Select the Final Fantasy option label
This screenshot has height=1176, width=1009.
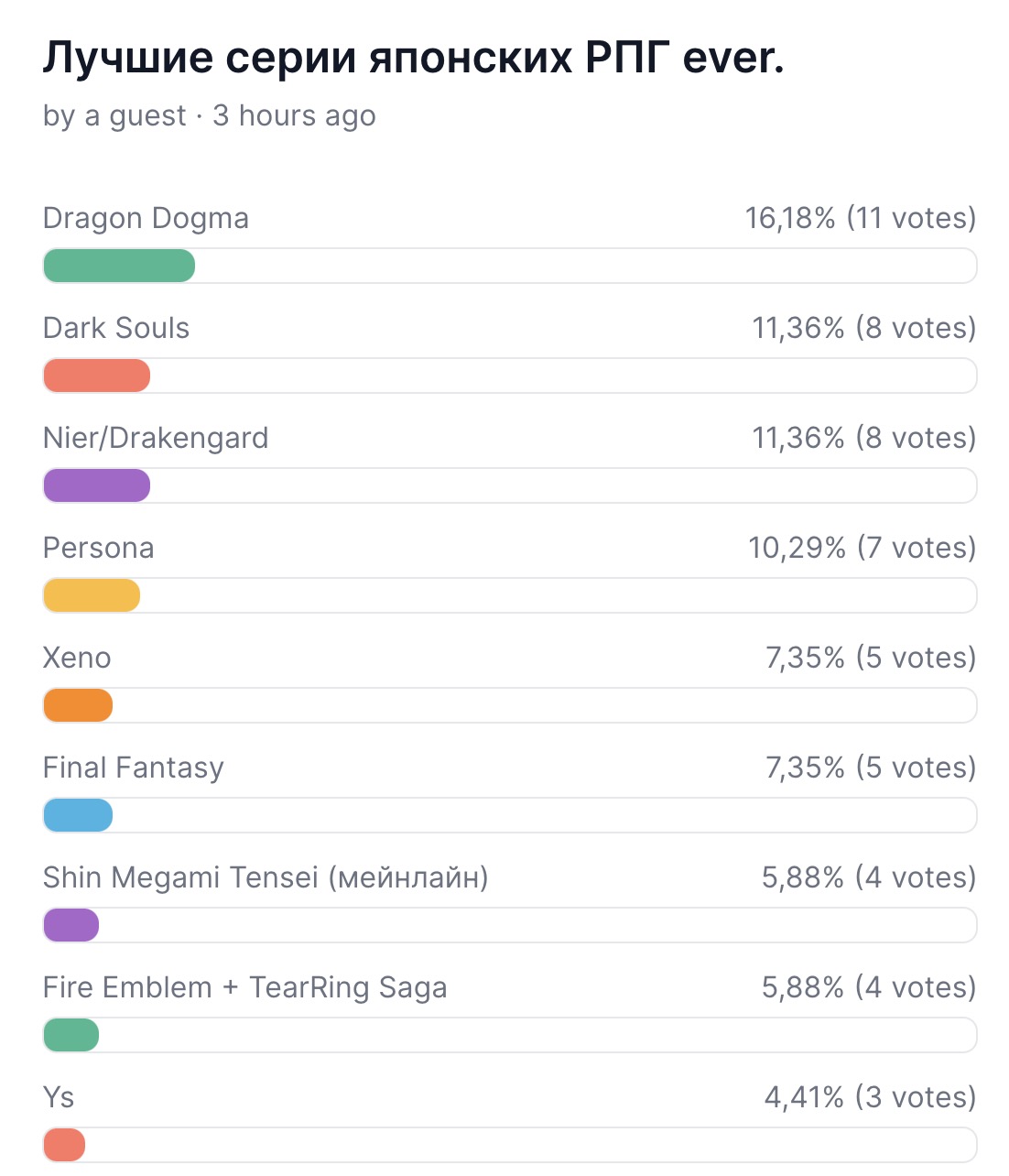134,768
